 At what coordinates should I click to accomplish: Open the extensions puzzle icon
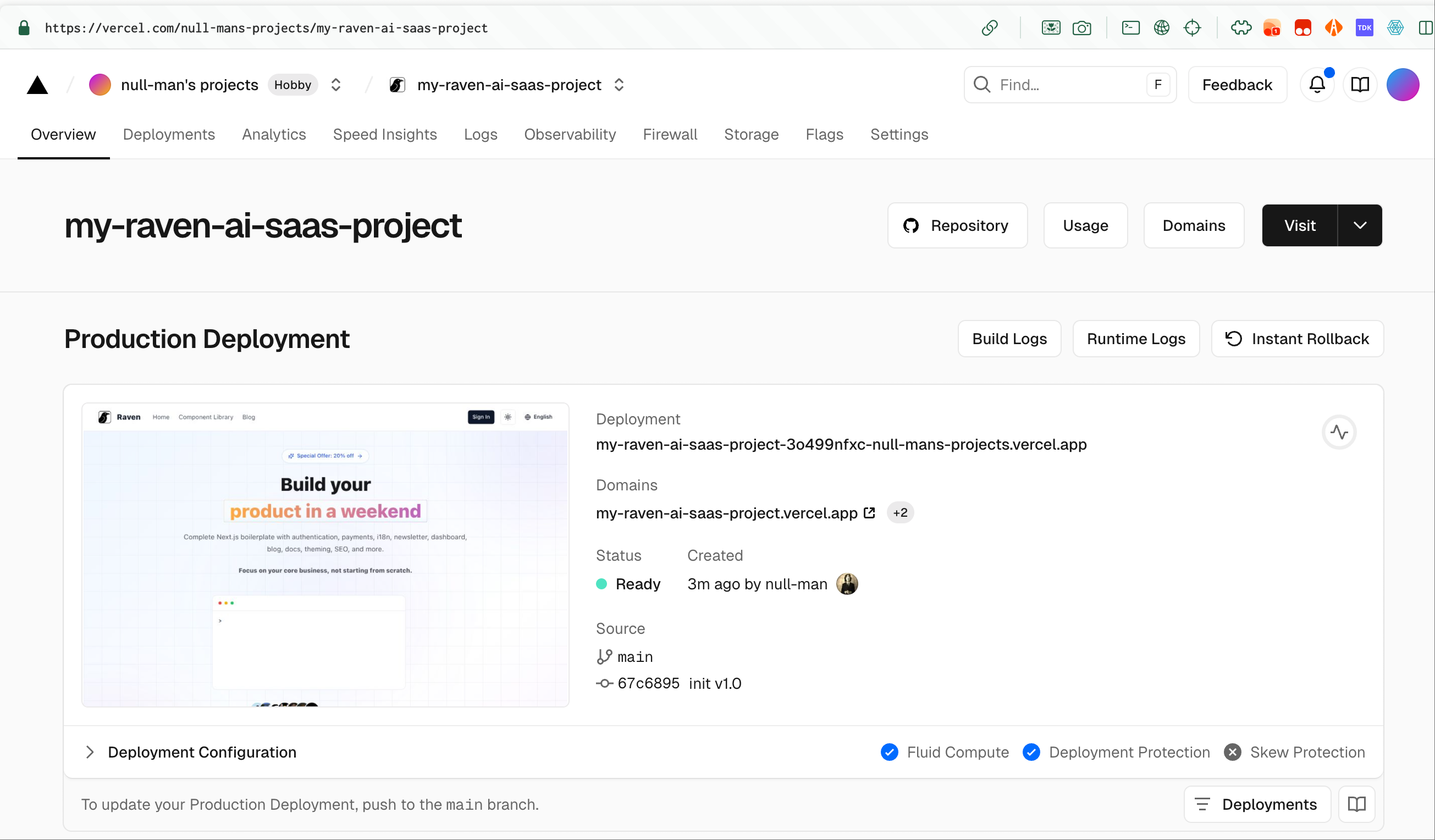click(x=1241, y=27)
